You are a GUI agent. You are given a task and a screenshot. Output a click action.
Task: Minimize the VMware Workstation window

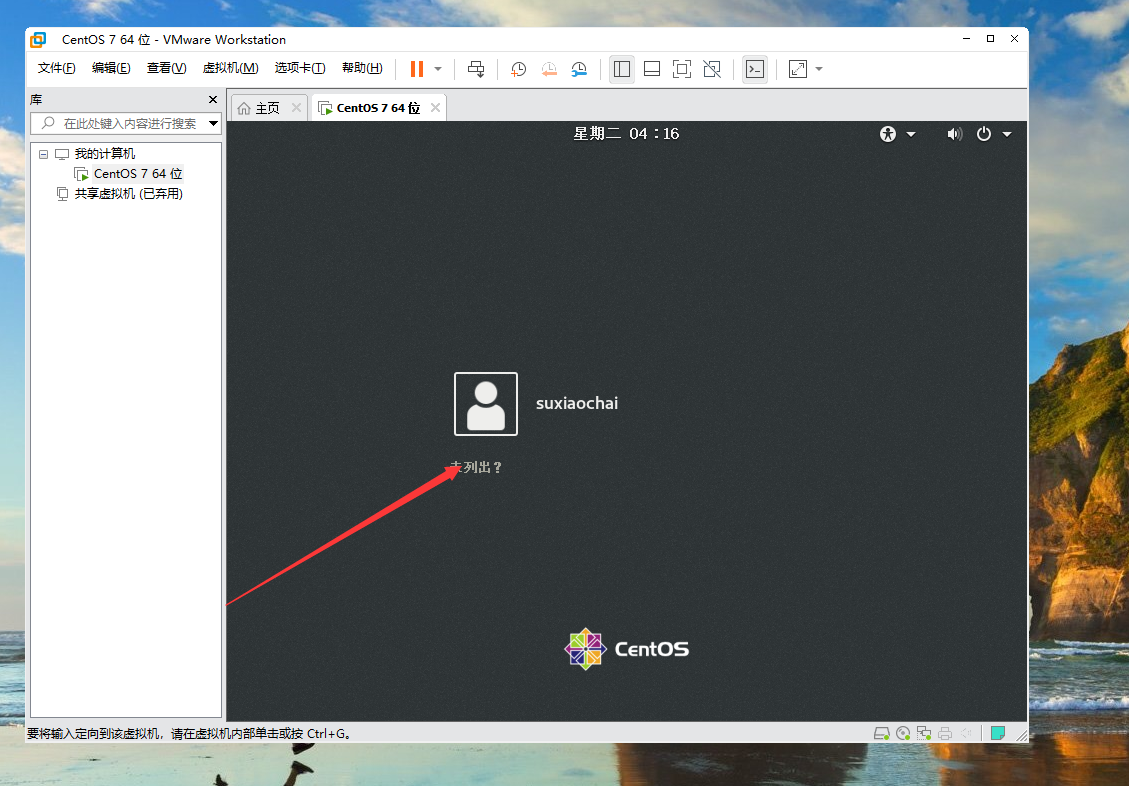(x=966, y=39)
